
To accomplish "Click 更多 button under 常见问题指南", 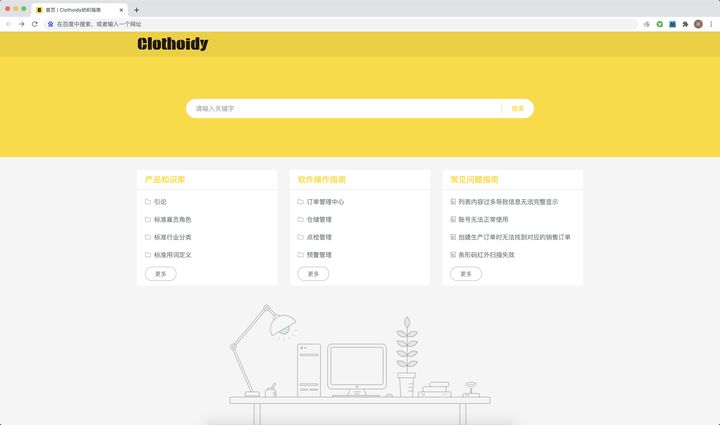I will [466, 274].
